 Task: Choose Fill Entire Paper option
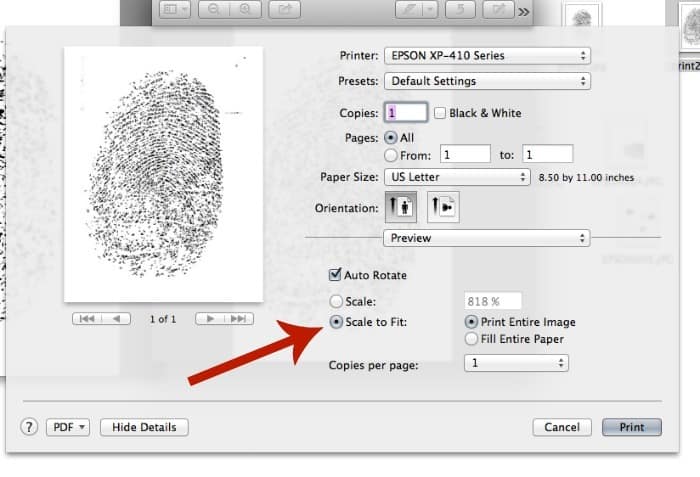(x=471, y=339)
